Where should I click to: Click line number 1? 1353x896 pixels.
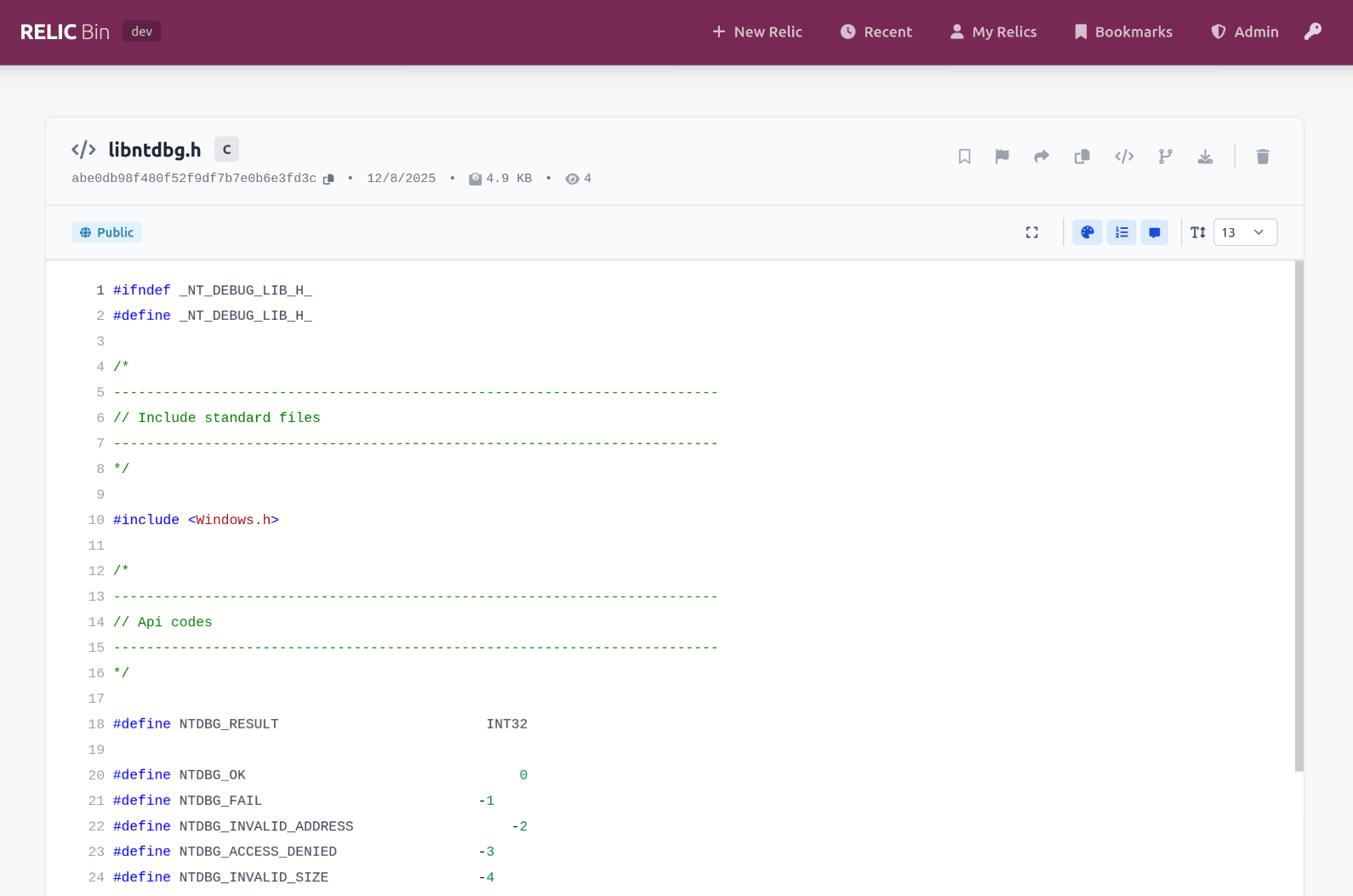coord(100,290)
